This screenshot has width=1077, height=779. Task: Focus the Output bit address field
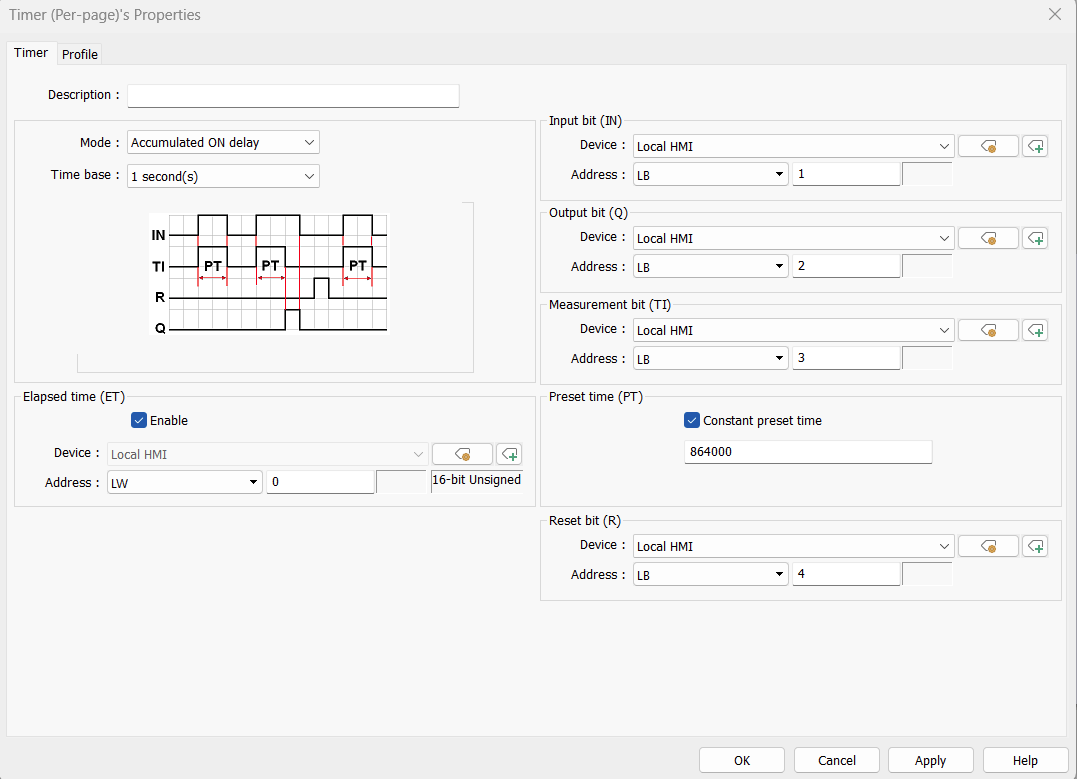click(846, 267)
